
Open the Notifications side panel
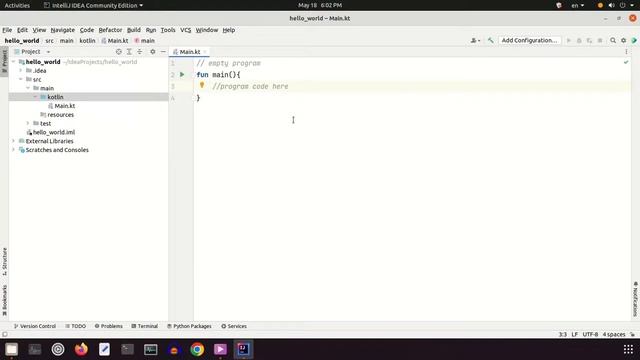[x=636, y=299]
